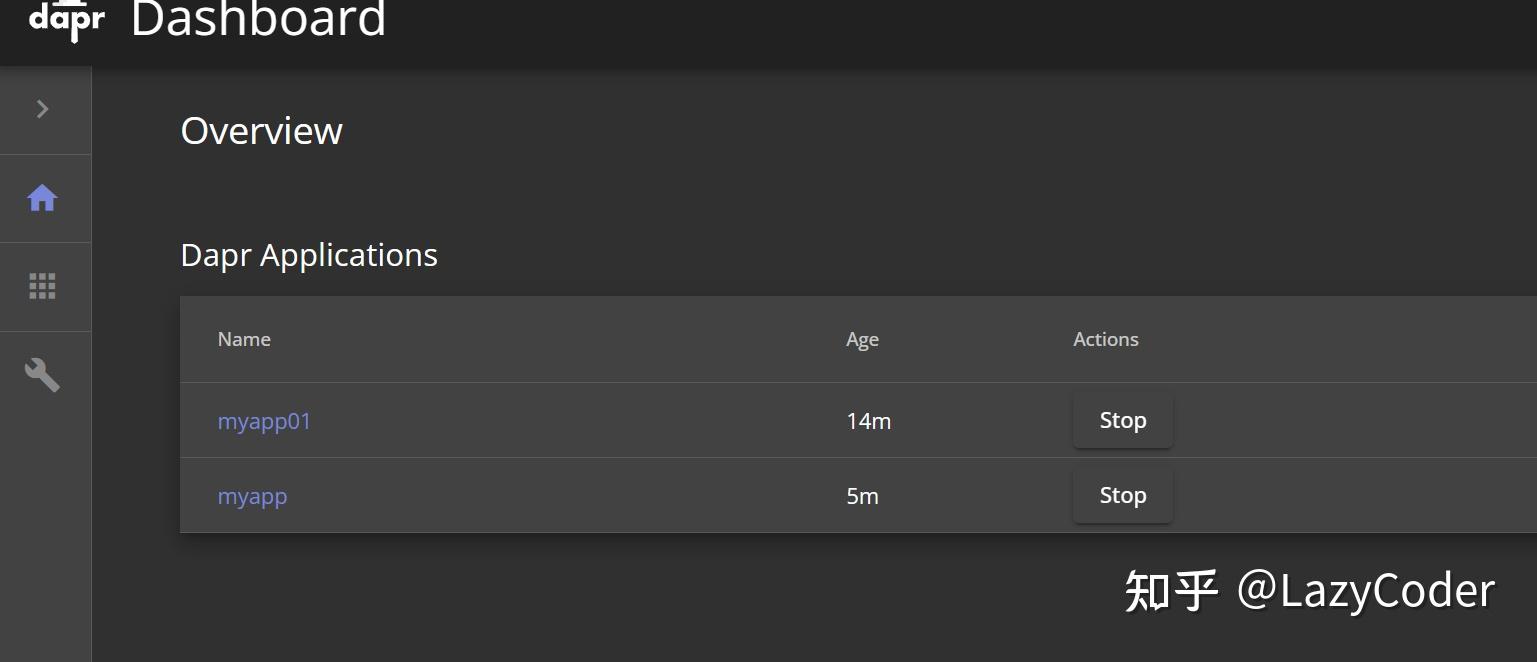This screenshot has width=1537, height=662.
Task: Open the myapp01 application link
Action: click(264, 421)
